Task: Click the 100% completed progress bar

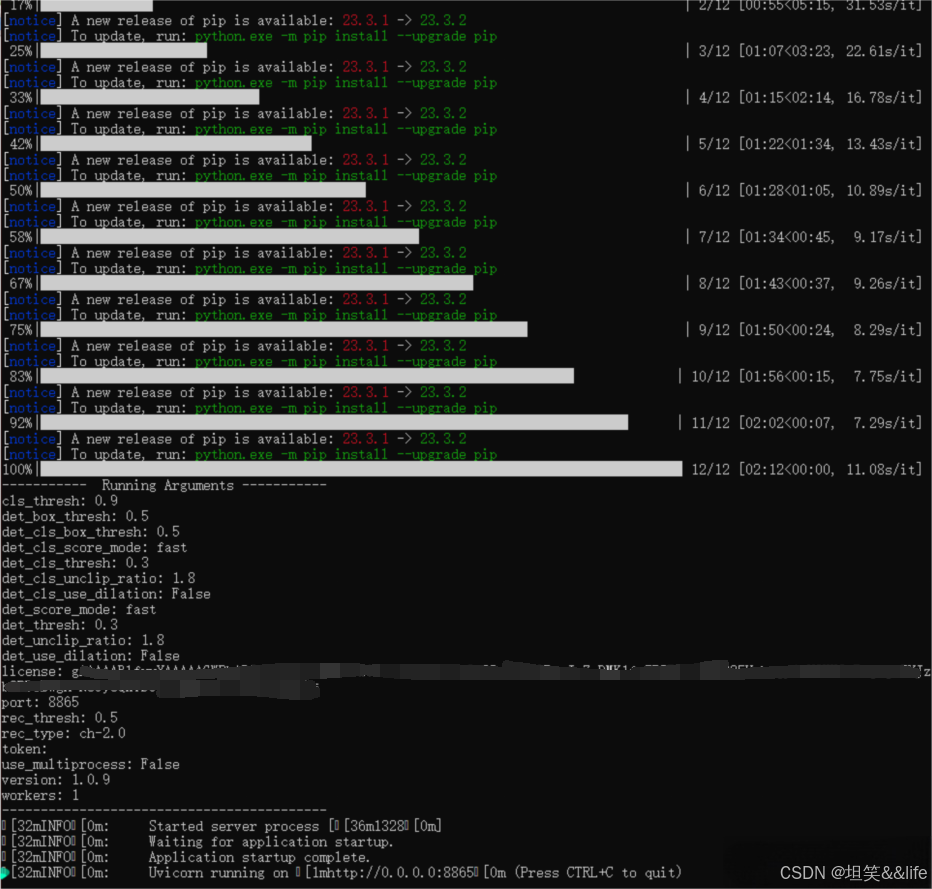Action: pos(361,469)
